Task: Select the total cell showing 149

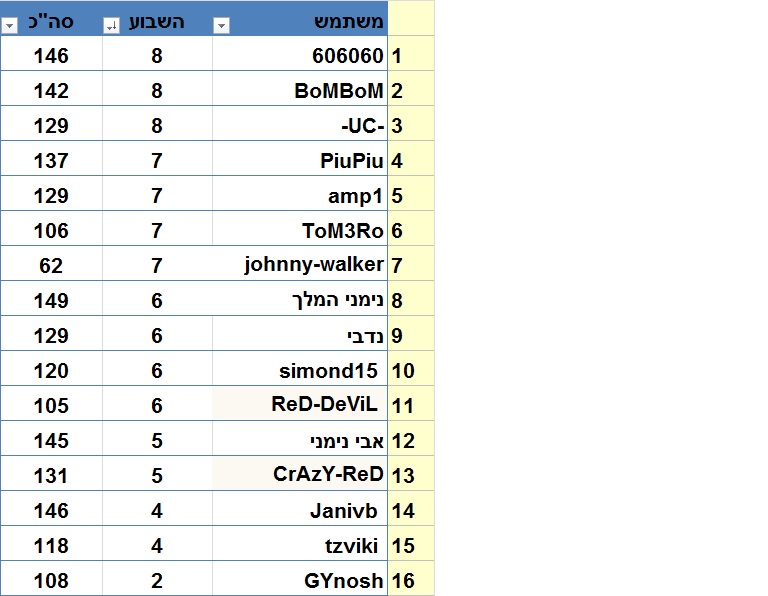Action: [51, 300]
